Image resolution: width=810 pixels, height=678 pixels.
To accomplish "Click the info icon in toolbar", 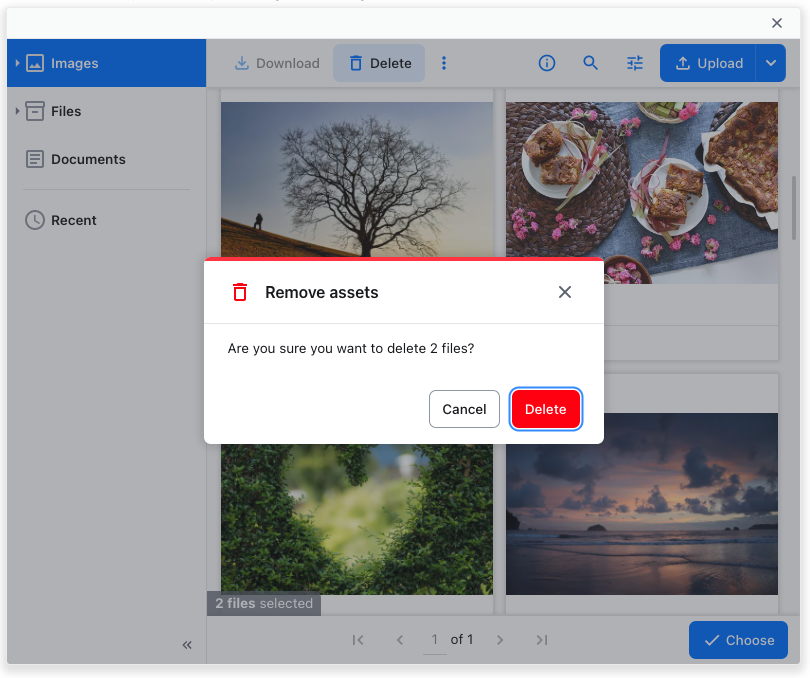I will [547, 63].
